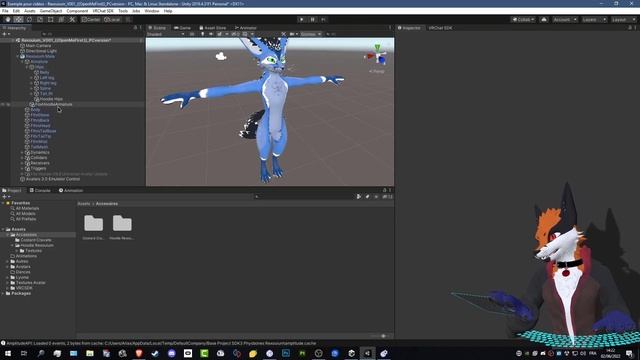Expand the Colliders object
This screenshot has height=360, width=640.
click(22, 158)
